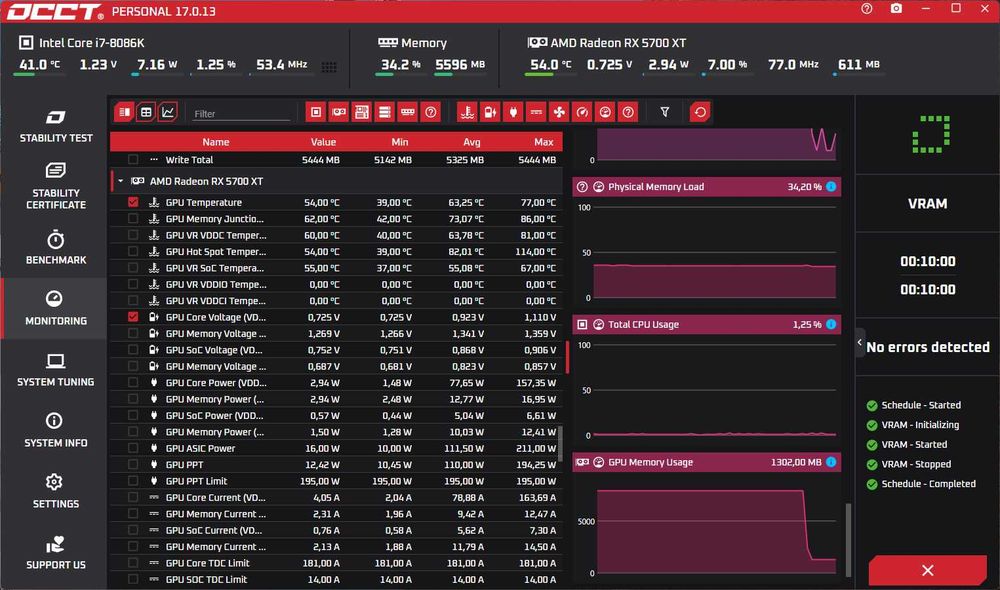Screen dimensions: 1000x590
Task: Click the Physical Memory Load graph header
Action: click(707, 187)
